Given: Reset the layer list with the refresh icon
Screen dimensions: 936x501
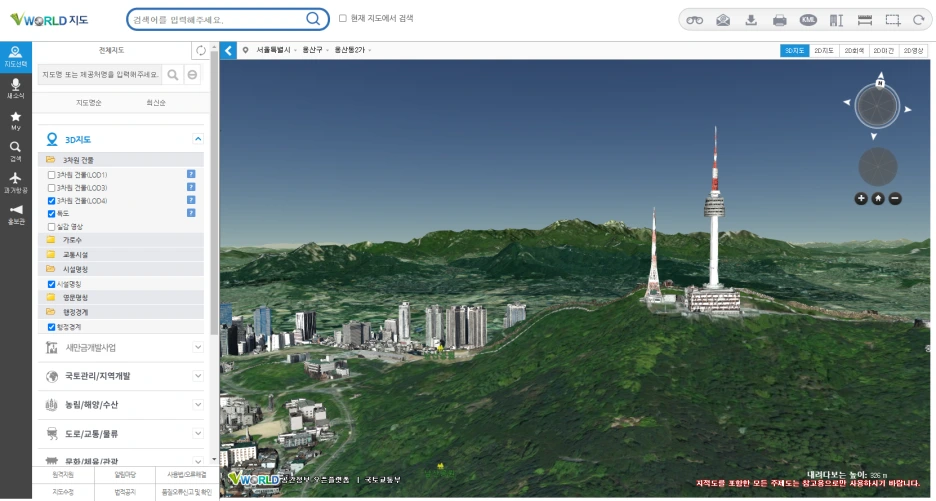Looking at the screenshot, I should pyautogui.click(x=201, y=51).
